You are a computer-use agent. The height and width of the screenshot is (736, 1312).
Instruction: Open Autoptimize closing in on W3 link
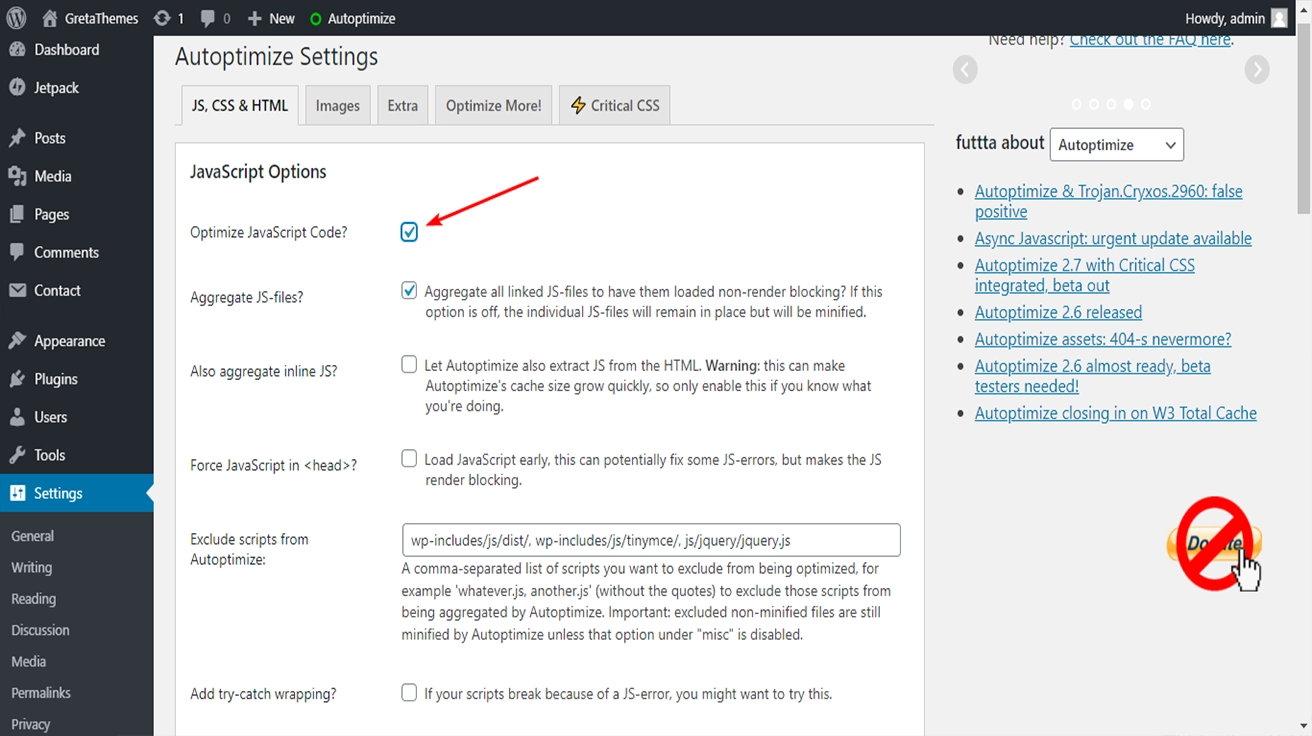[1116, 413]
